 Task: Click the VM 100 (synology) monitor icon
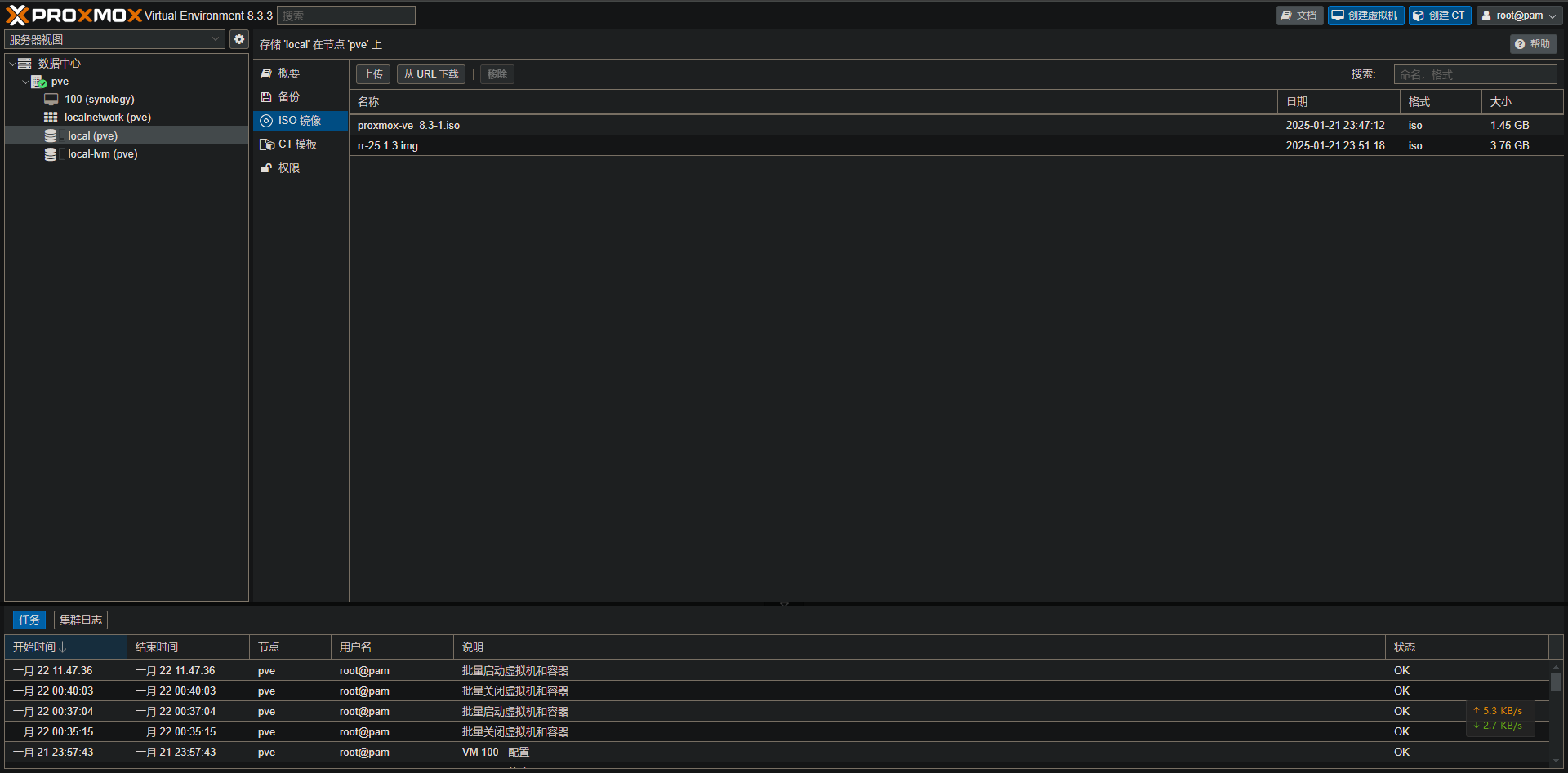click(51, 99)
